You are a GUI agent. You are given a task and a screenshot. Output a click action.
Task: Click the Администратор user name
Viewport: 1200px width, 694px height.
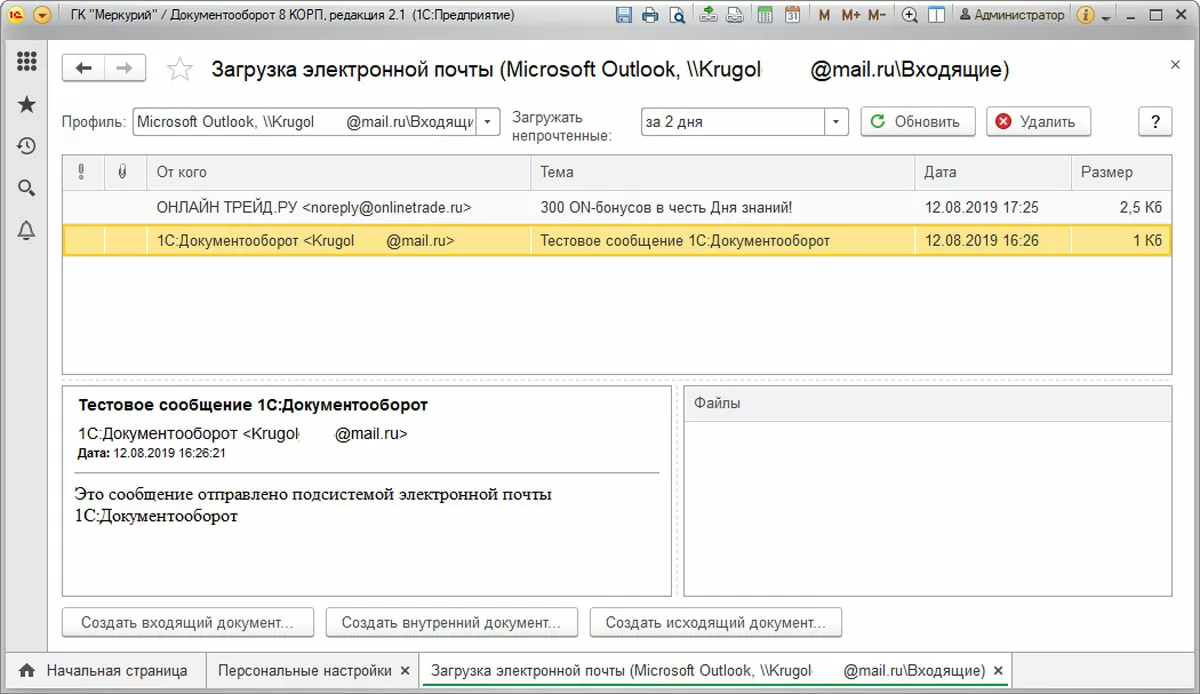pos(1012,15)
